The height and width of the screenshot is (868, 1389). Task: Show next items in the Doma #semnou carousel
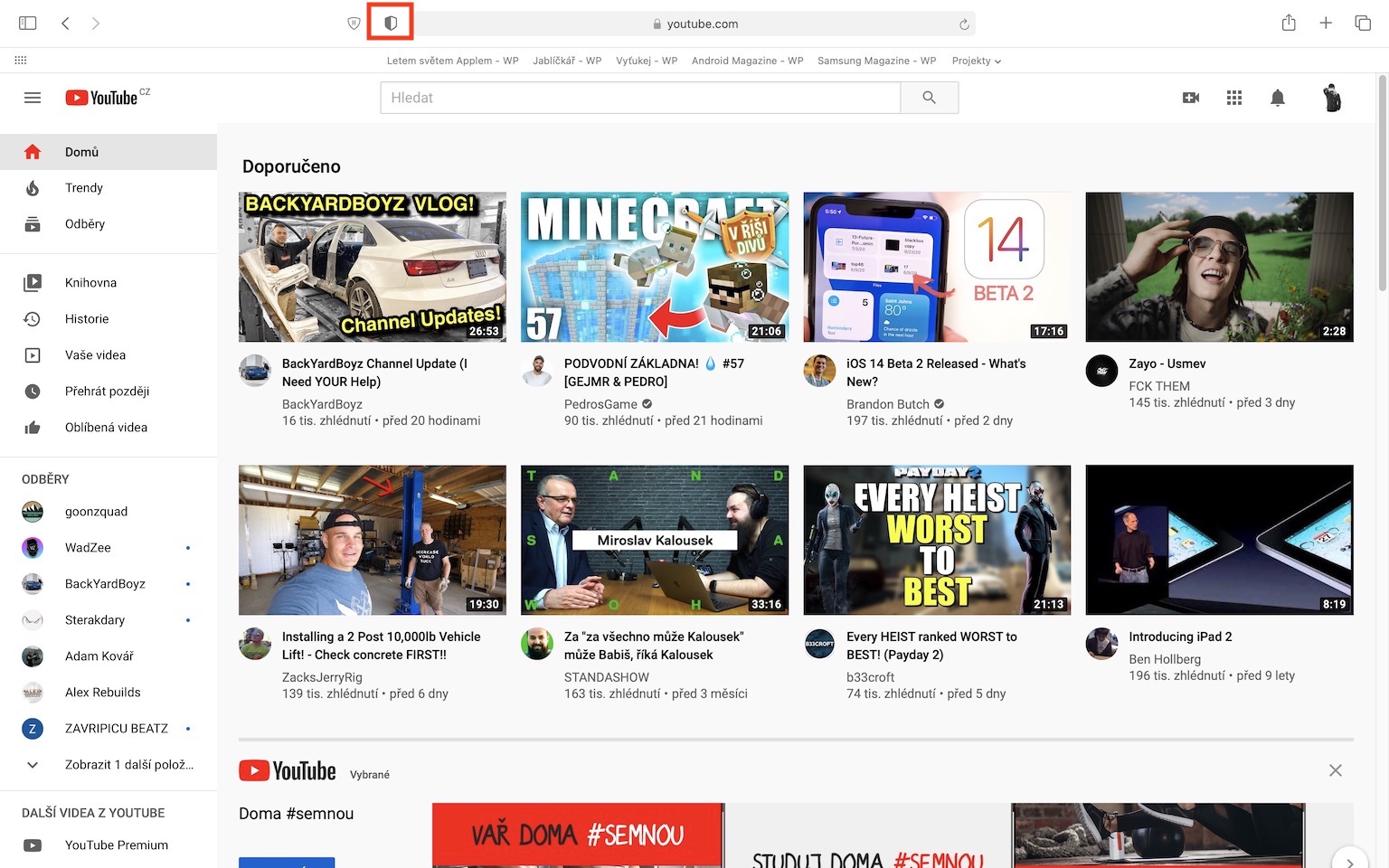tap(1349, 861)
